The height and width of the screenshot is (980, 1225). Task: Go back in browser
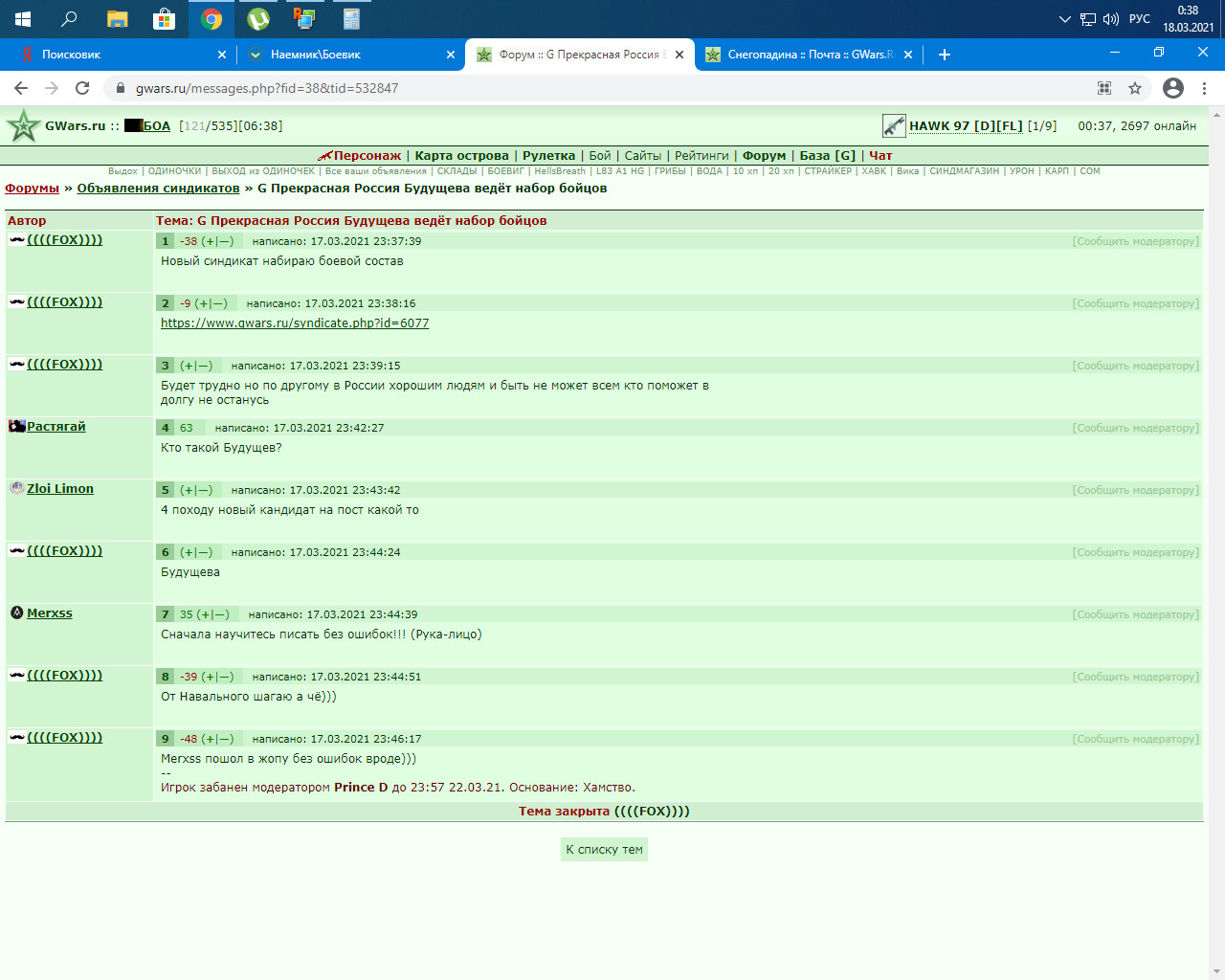21,88
